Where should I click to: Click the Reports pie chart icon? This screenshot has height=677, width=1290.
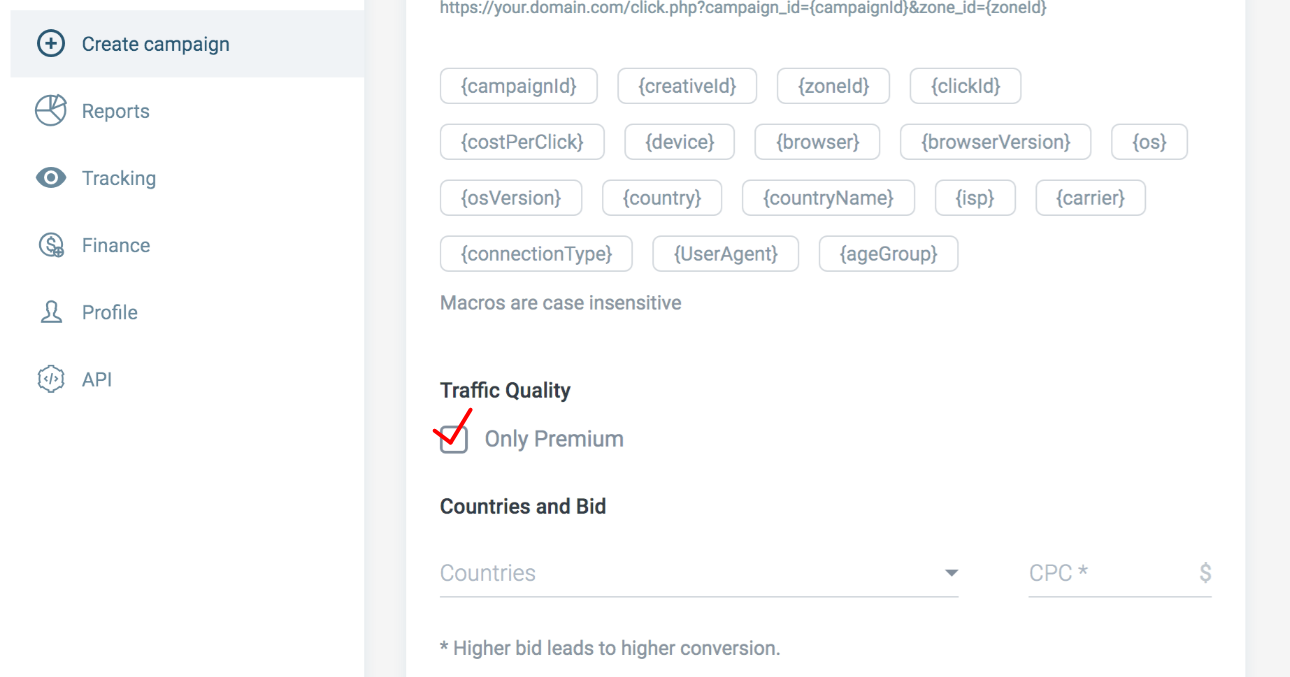[x=50, y=111]
